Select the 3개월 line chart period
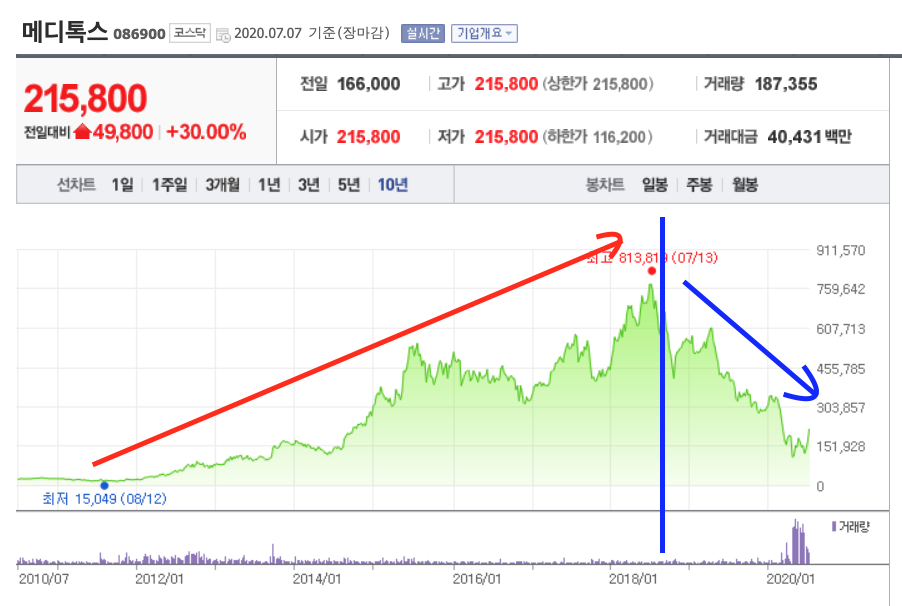 [x=223, y=185]
